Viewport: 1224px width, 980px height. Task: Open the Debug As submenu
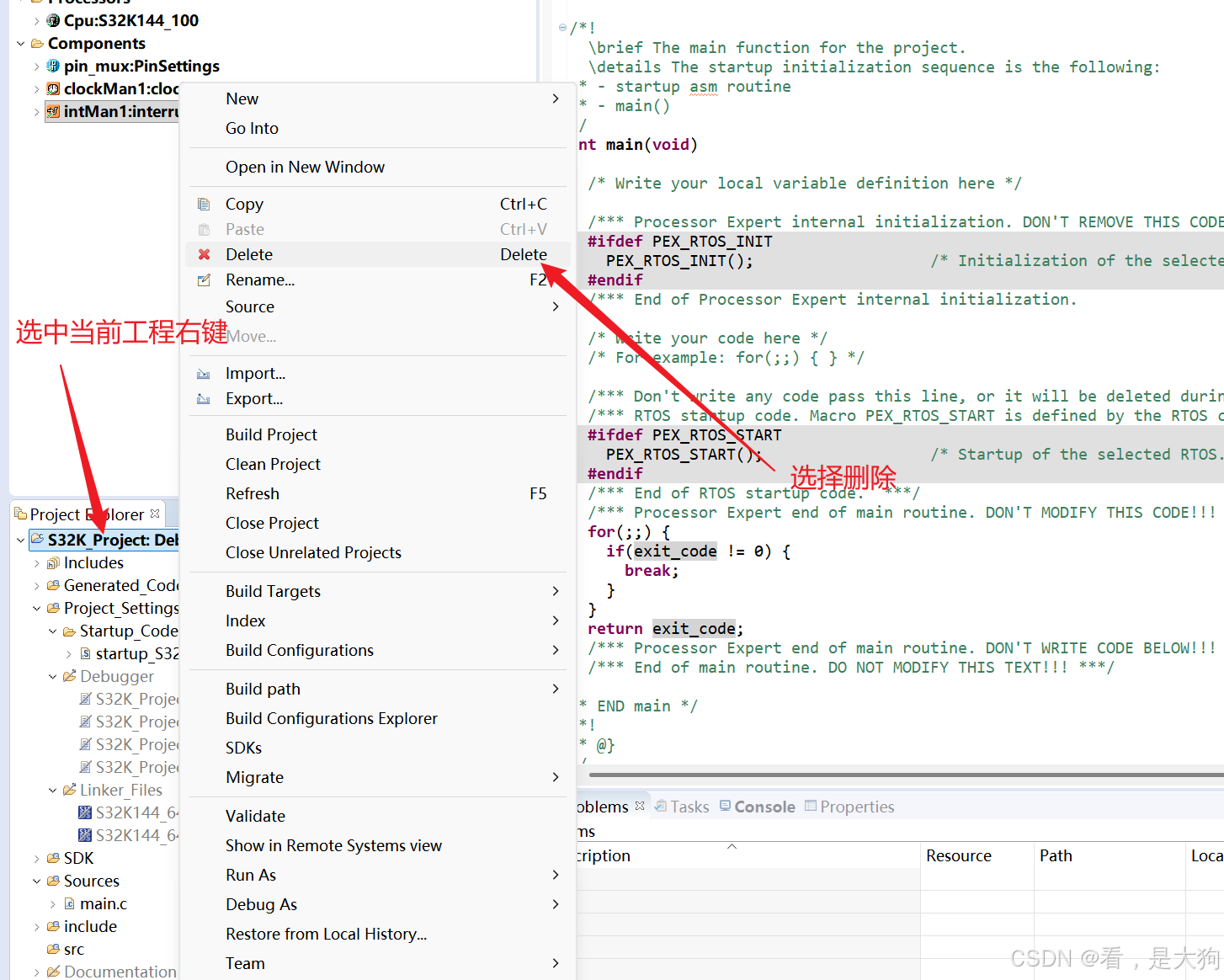pyautogui.click(x=378, y=904)
